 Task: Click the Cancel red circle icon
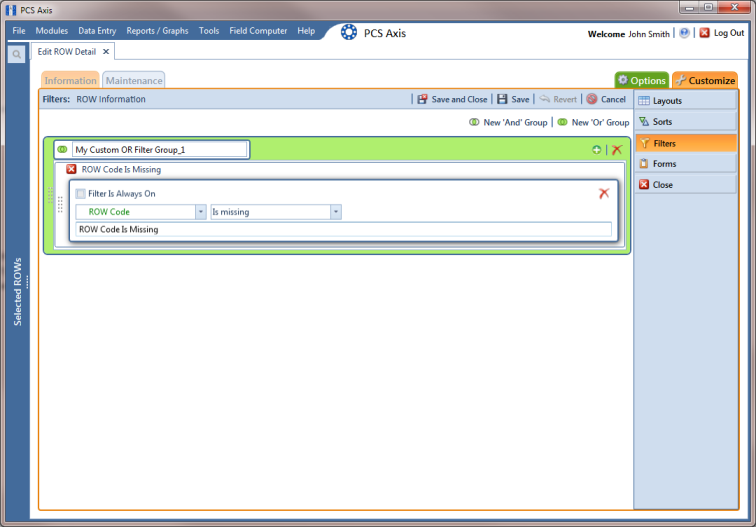592,99
